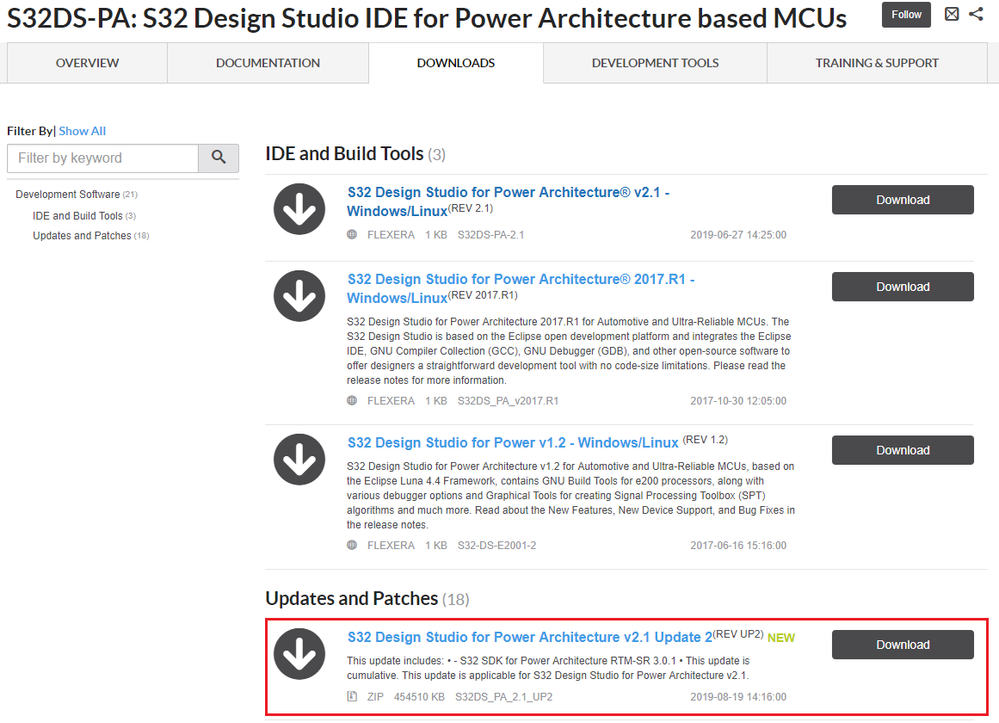The image size is (999, 723).
Task: Filter by Development Software category
Action: (76, 194)
